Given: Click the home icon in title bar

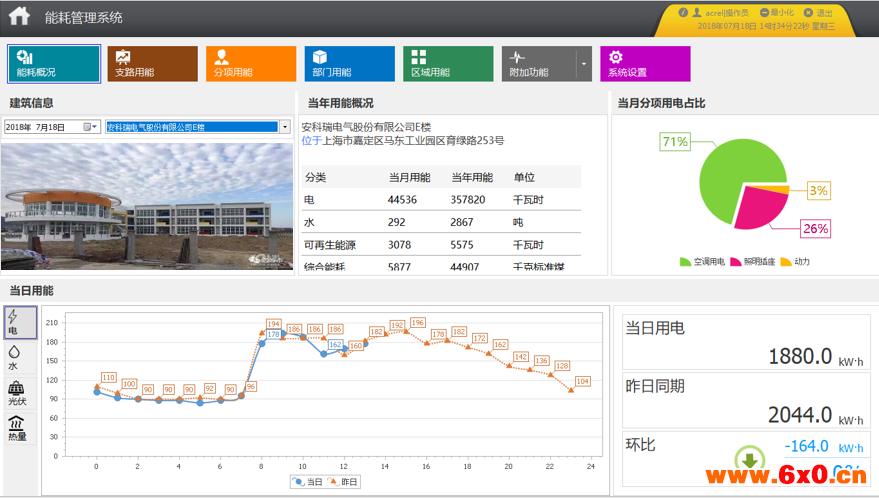Looking at the screenshot, I should [20, 17].
